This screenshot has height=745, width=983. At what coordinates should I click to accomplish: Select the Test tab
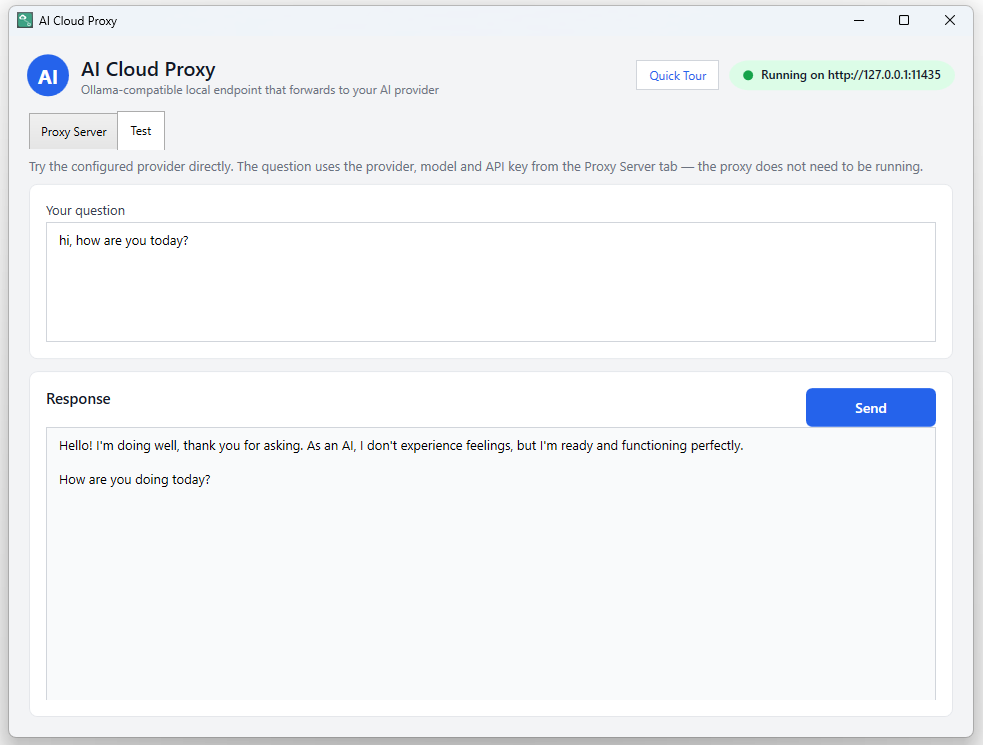point(141,130)
